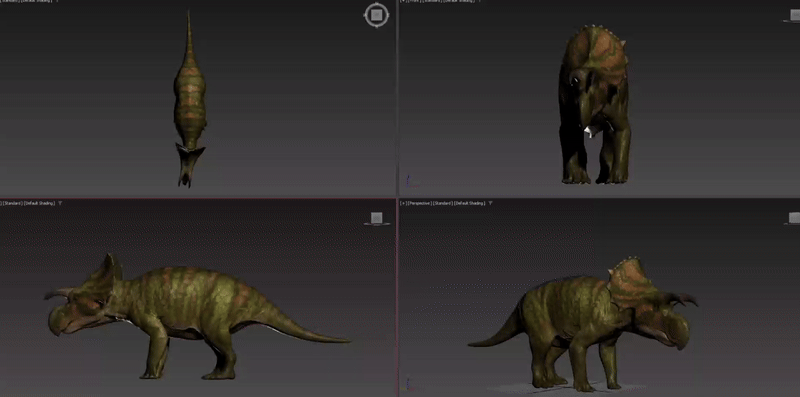Open the [+] menu of the Perspective viewport
Screen dimensions: 800x397
click(x=404, y=203)
